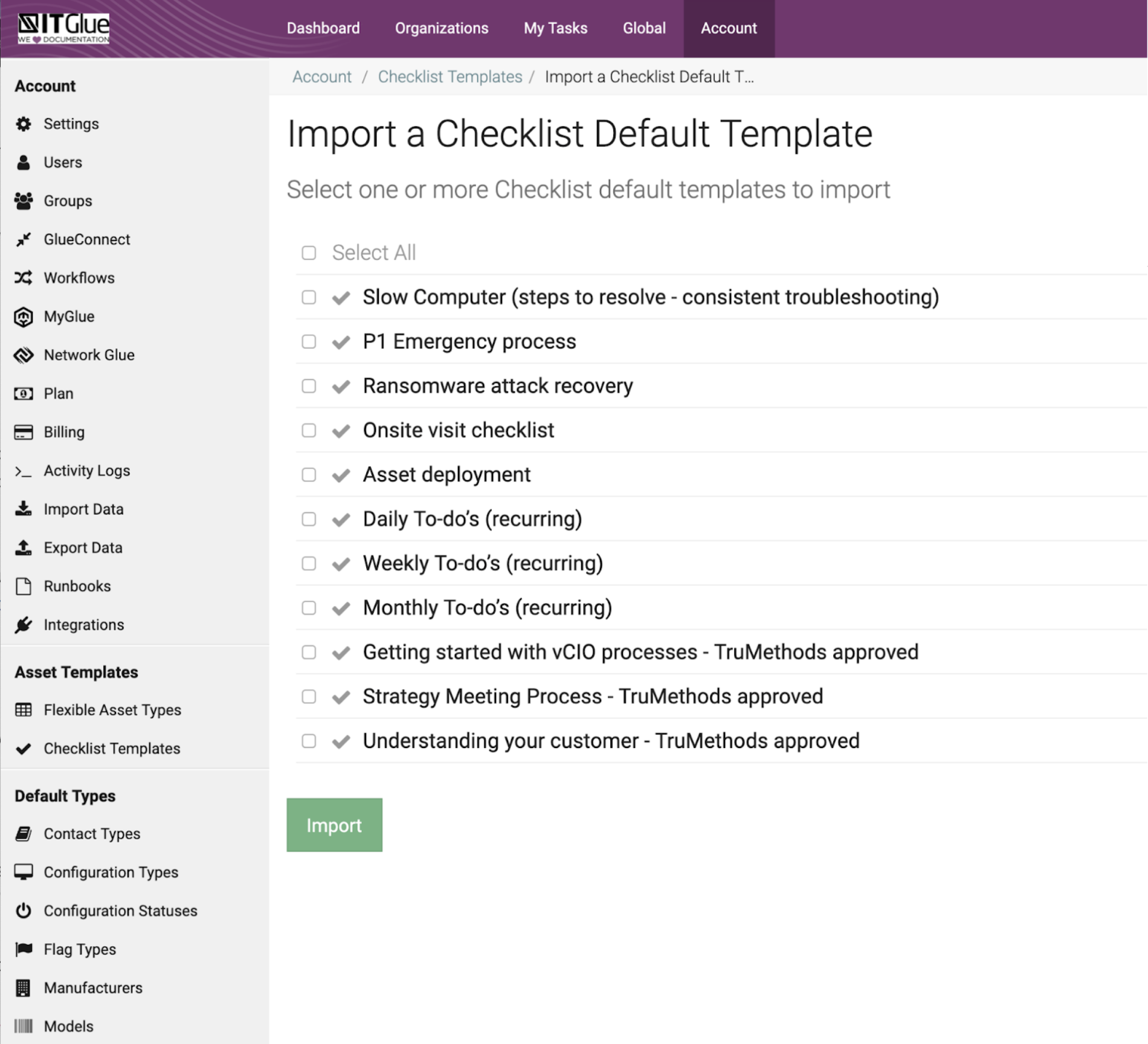Image resolution: width=1148 pixels, height=1044 pixels.
Task: Select the Weekly To-do's recurring template
Action: [309, 563]
